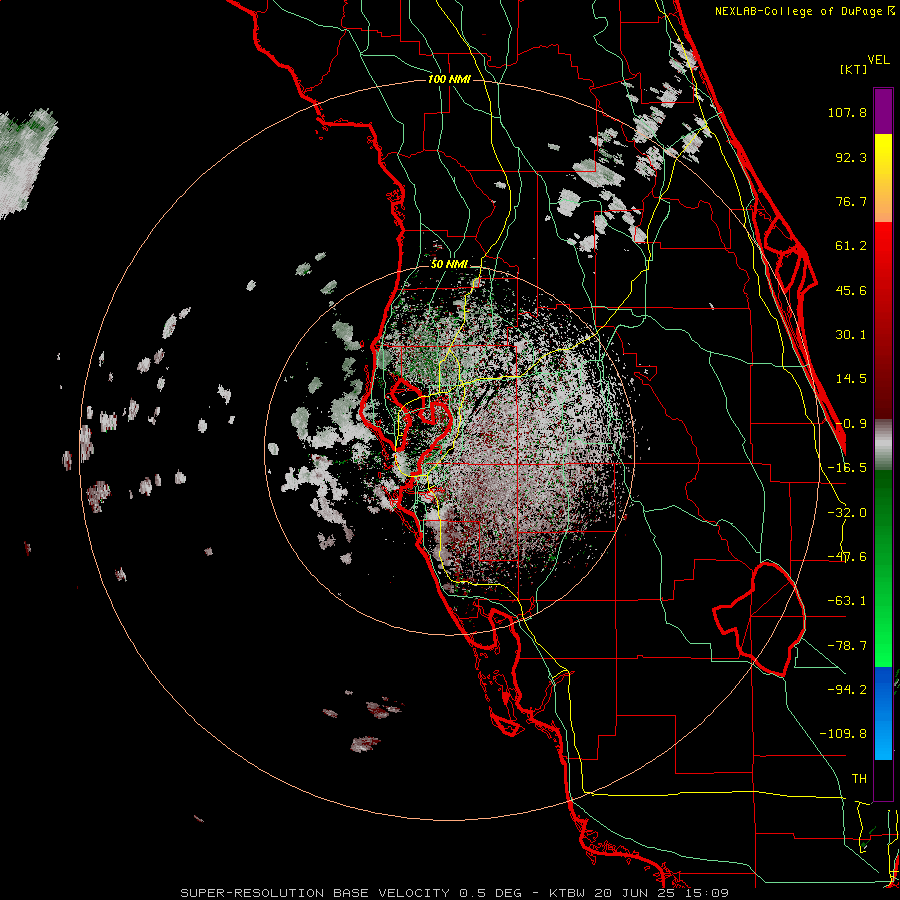Select the 92.3 velocity scale value
The width and height of the screenshot is (900, 900).
[851, 157]
